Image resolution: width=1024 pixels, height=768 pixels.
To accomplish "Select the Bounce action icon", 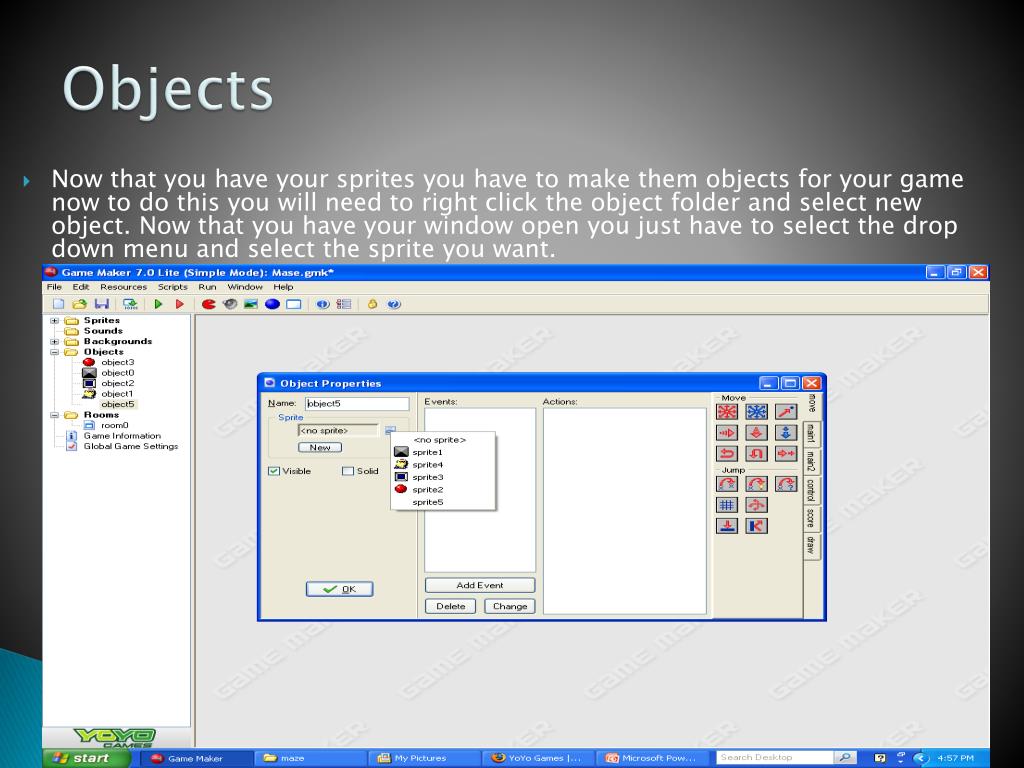I will pyautogui.click(x=756, y=526).
